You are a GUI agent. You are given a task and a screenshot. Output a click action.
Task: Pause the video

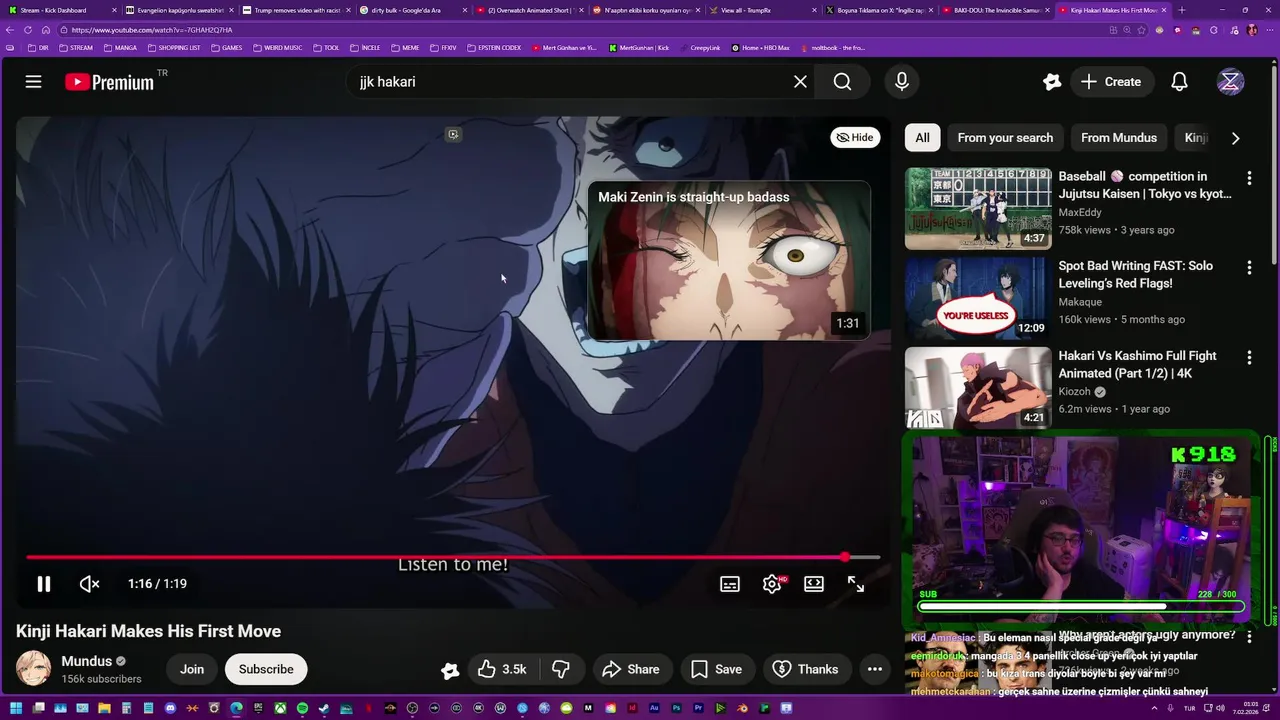[x=44, y=584]
